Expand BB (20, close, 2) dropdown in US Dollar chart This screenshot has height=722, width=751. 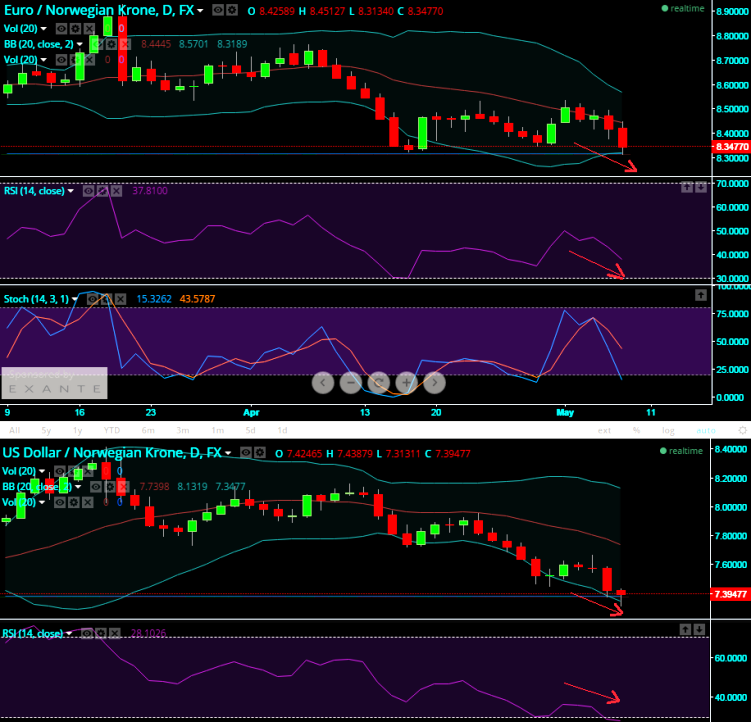coord(78,487)
